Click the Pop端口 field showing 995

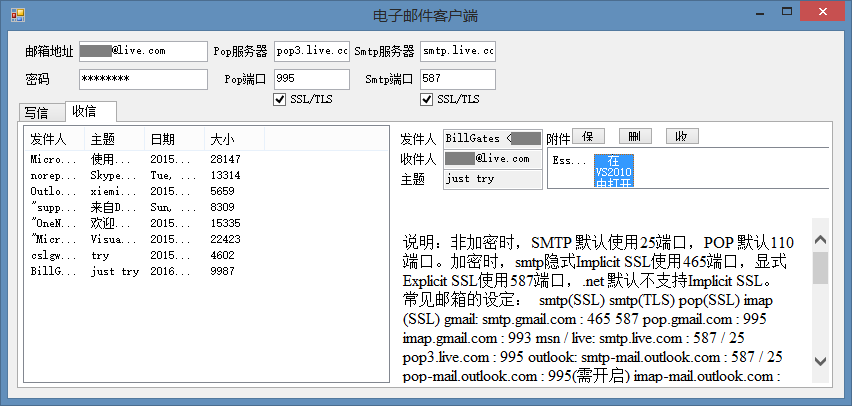311,79
